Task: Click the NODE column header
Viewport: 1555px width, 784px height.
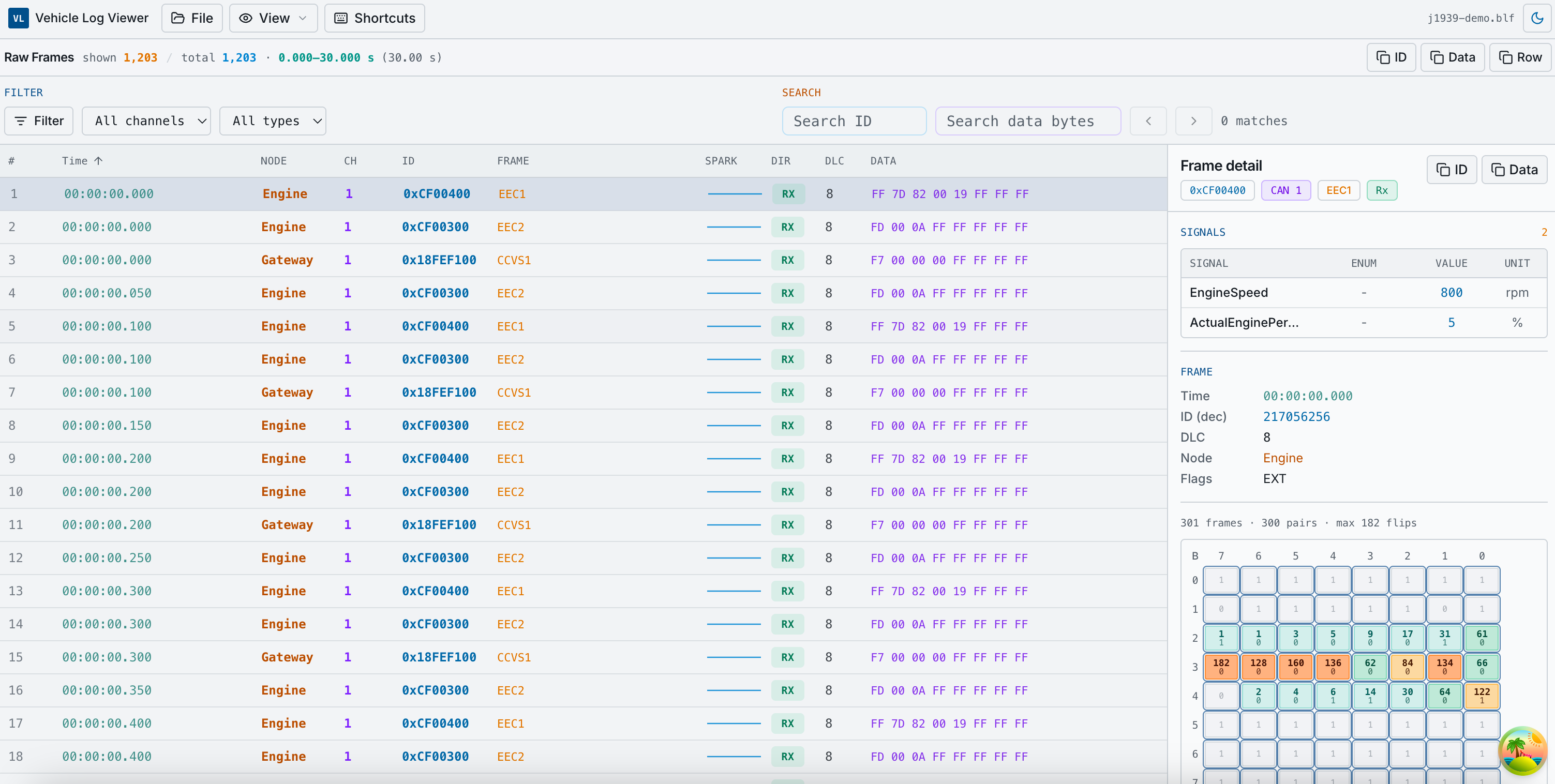Action: [x=274, y=160]
